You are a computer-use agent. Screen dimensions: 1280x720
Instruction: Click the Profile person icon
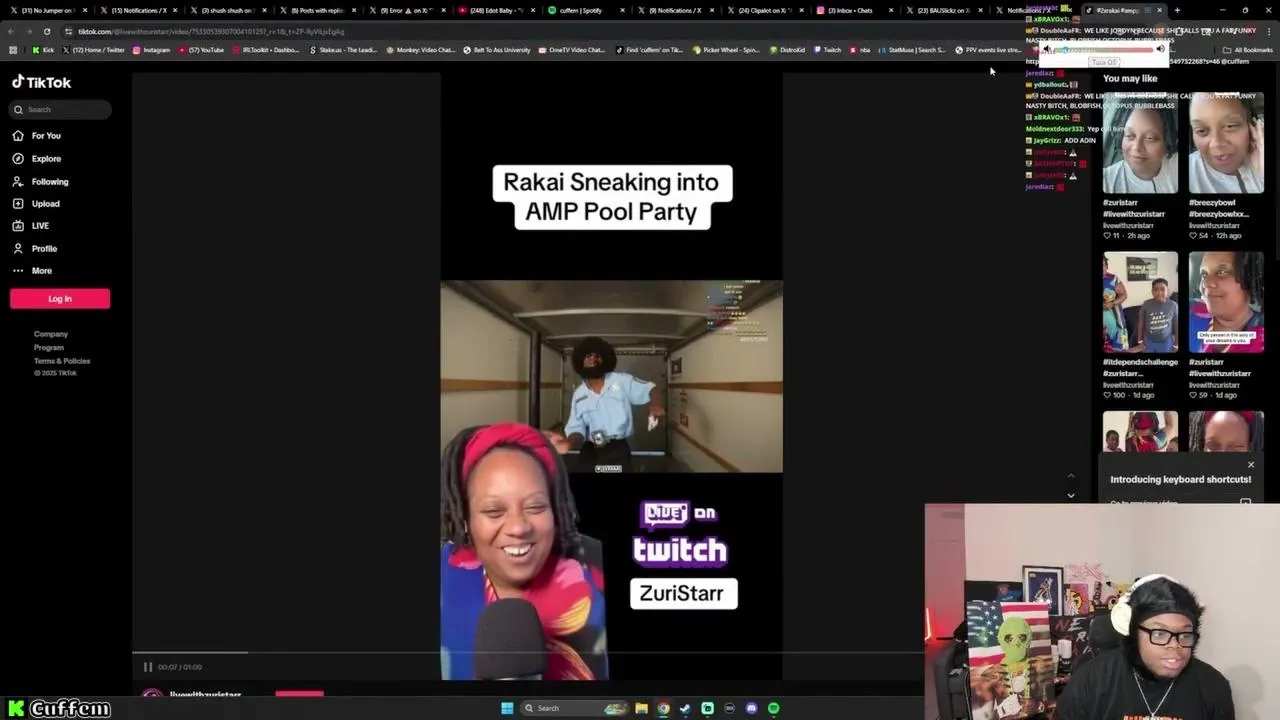click(x=18, y=248)
